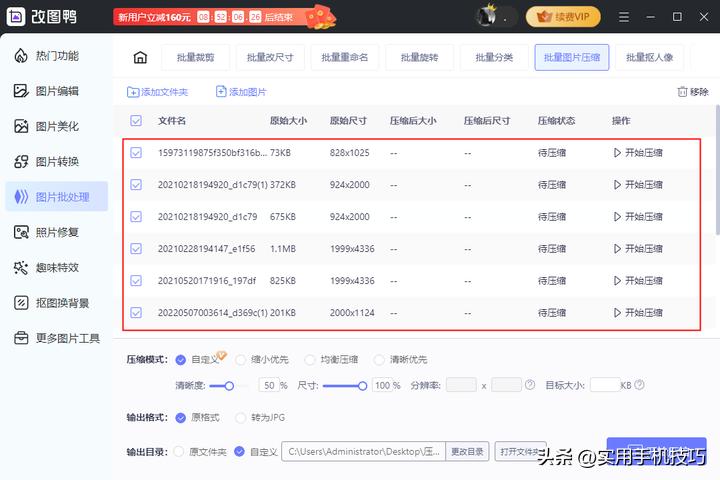This screenshot has height=480, width=720.
Task: Uncheck the 675KB 20210218194920_d1c79 checkbox
Action: (x=136, y=217)
